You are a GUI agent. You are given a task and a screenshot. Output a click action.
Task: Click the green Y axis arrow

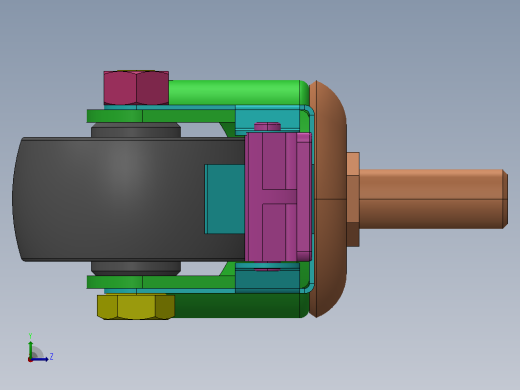coord(31,348)
